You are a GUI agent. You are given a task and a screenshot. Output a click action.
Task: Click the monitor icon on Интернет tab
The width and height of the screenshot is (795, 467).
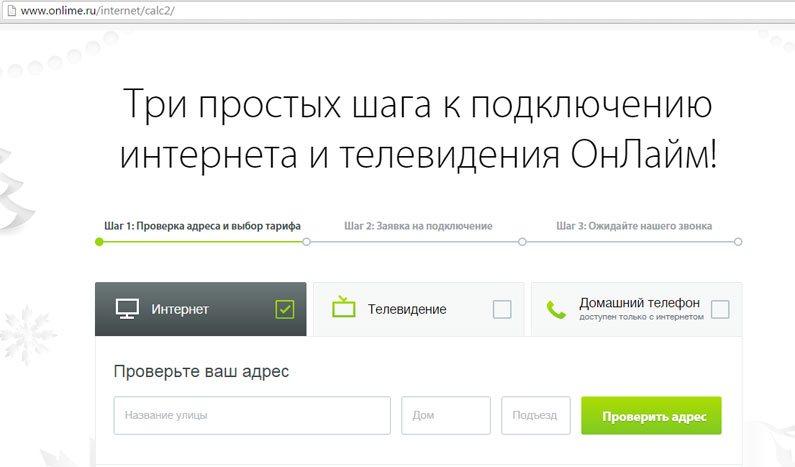point(126,308)
